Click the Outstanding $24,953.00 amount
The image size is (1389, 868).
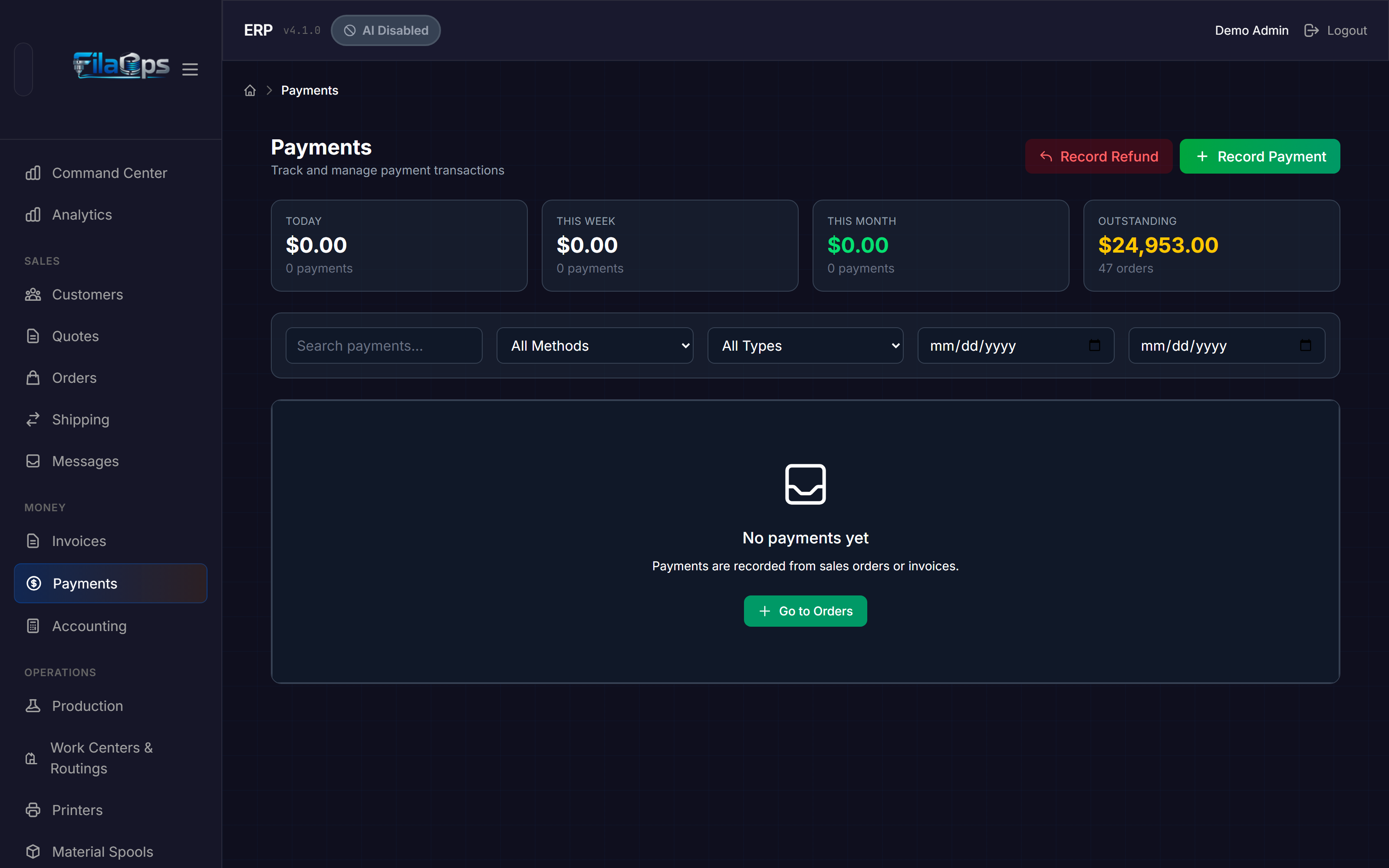1158,245
